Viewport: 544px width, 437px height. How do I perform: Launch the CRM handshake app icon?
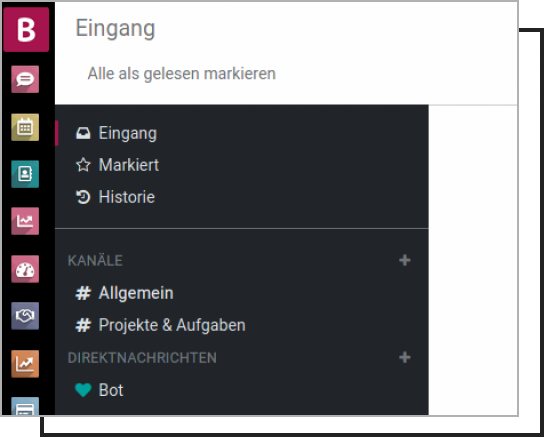(x=25, y=316)
